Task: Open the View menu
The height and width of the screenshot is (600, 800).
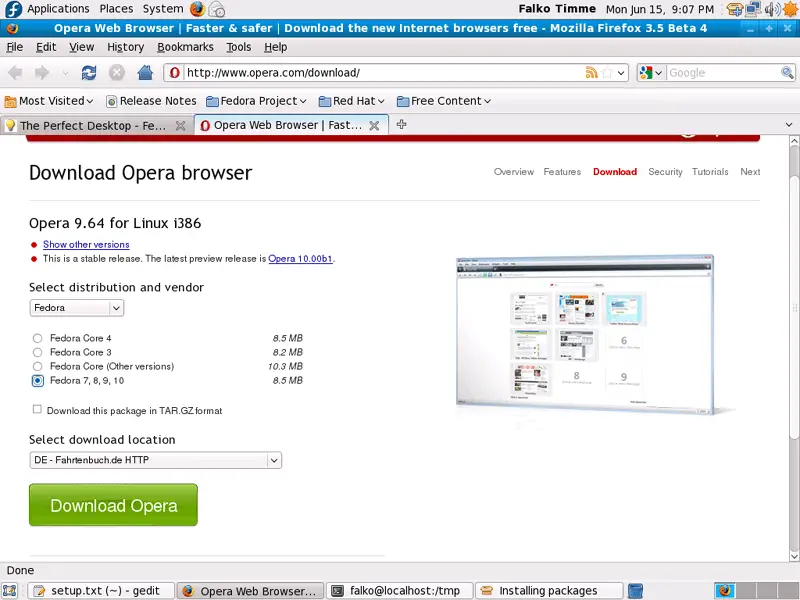Action: point(82,47)
